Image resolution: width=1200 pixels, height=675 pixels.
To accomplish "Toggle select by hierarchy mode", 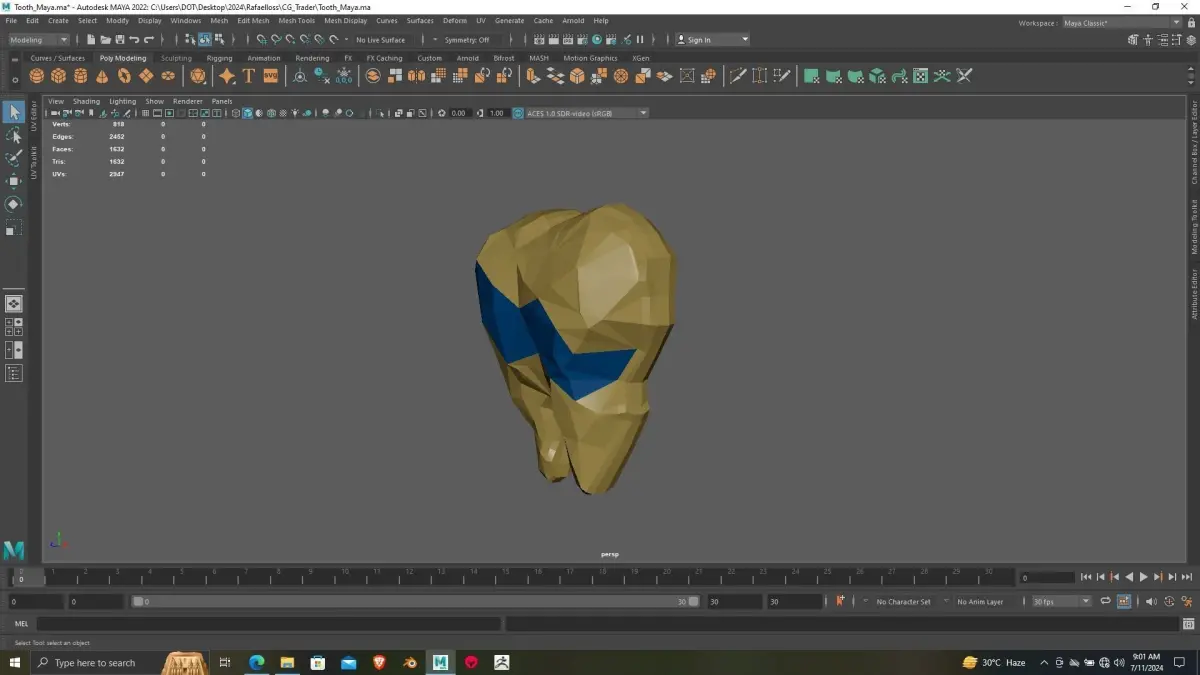I will [x=191, y=40].
